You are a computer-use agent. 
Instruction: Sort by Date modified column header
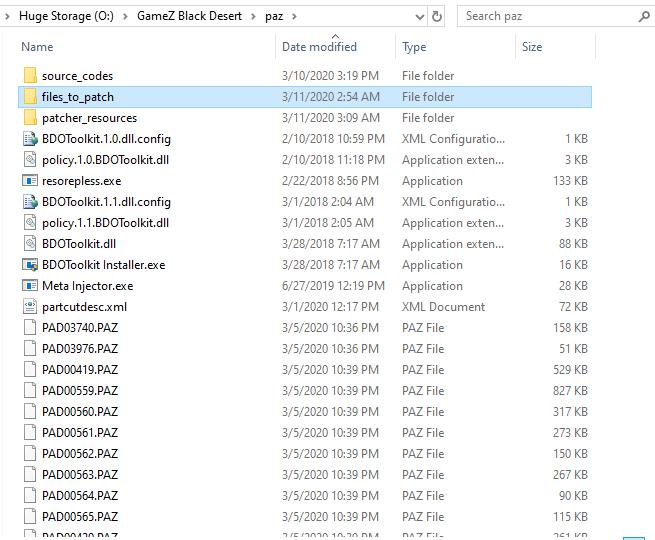click(319, 47)
